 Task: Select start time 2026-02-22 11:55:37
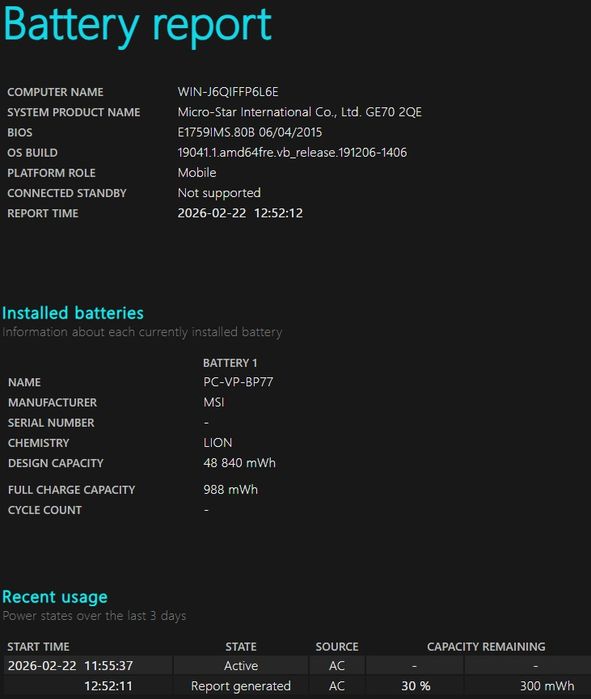[70, 666]
